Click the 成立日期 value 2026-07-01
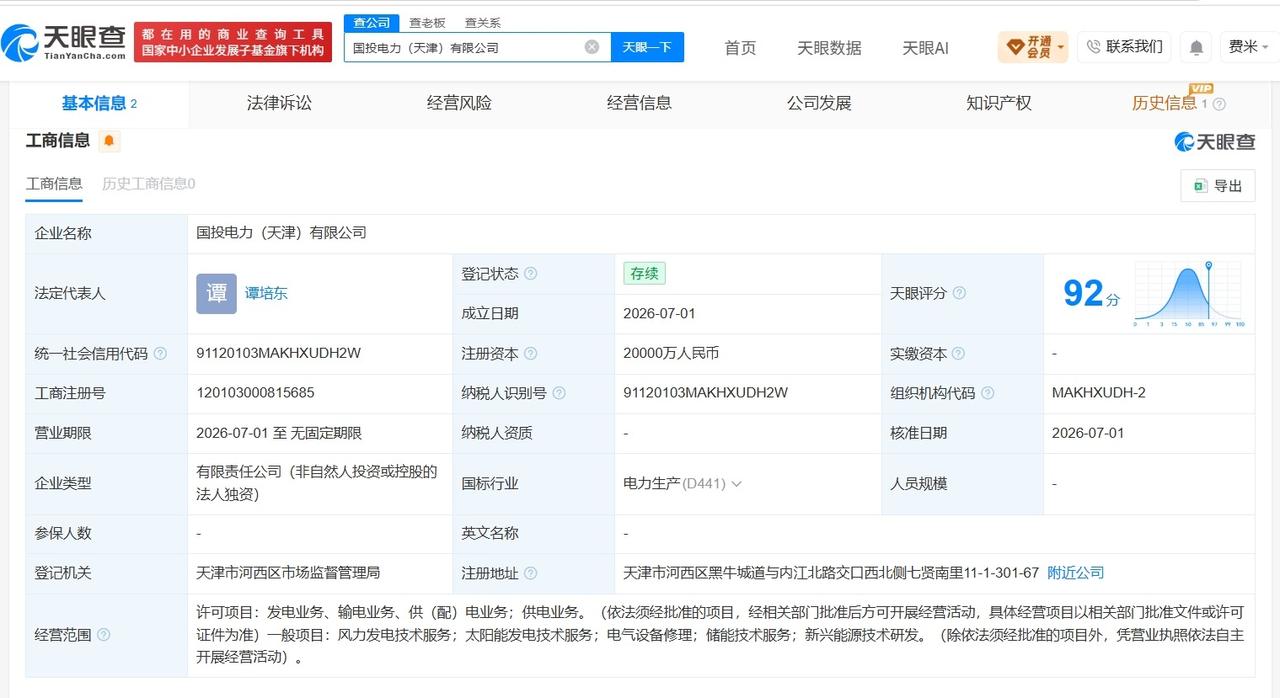 (659, 313)
